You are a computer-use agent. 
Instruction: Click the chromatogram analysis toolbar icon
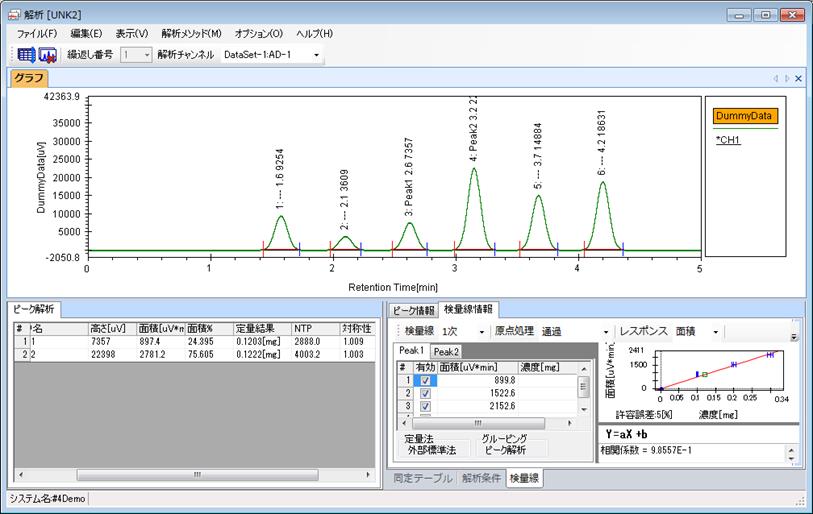pos(47,55)
